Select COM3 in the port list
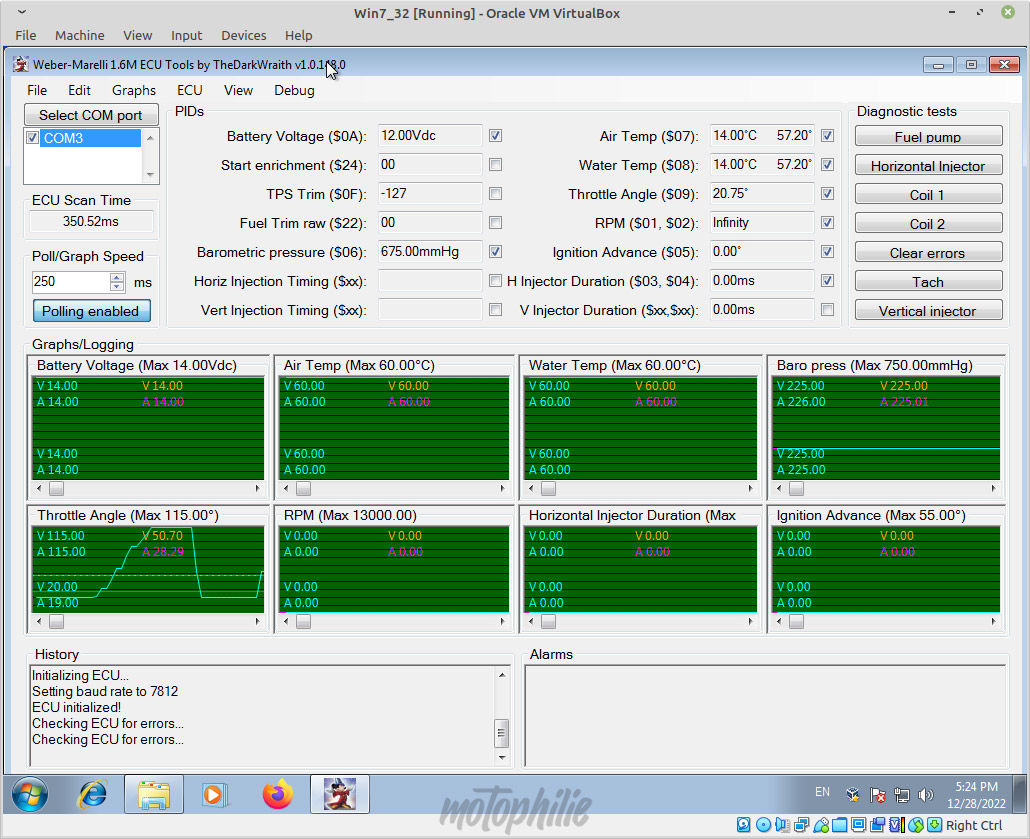The width and height of the screenshot is (1030, 839). (x=91, y=138)
